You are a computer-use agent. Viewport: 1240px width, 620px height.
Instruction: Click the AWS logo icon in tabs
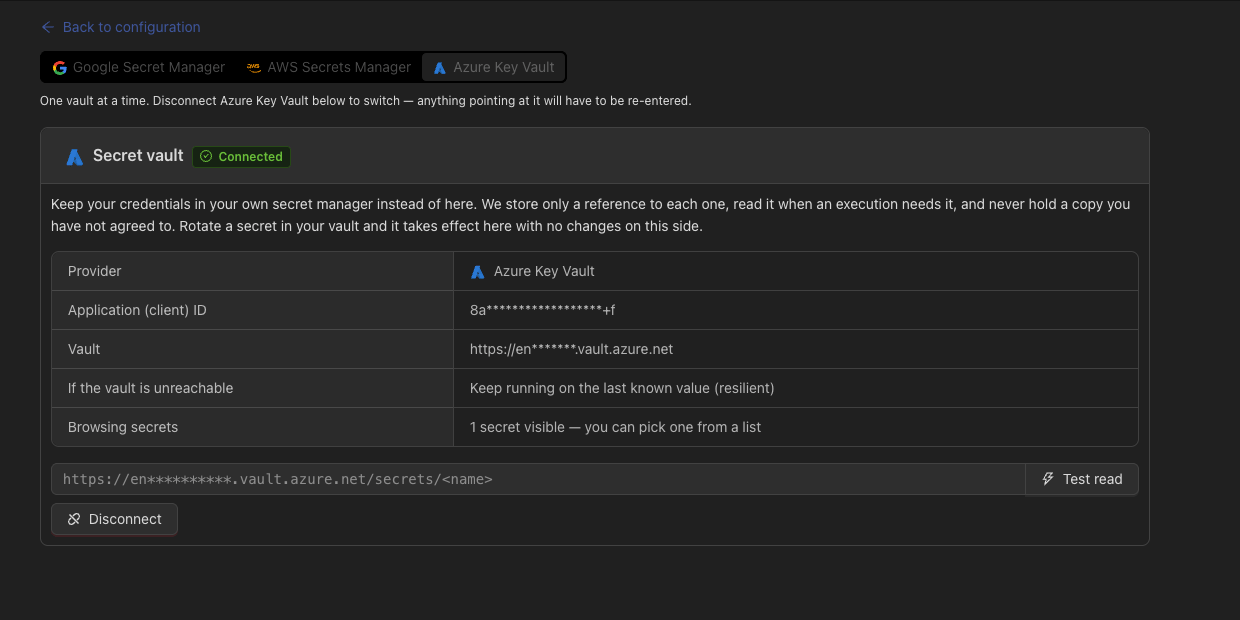coord(254,68)
